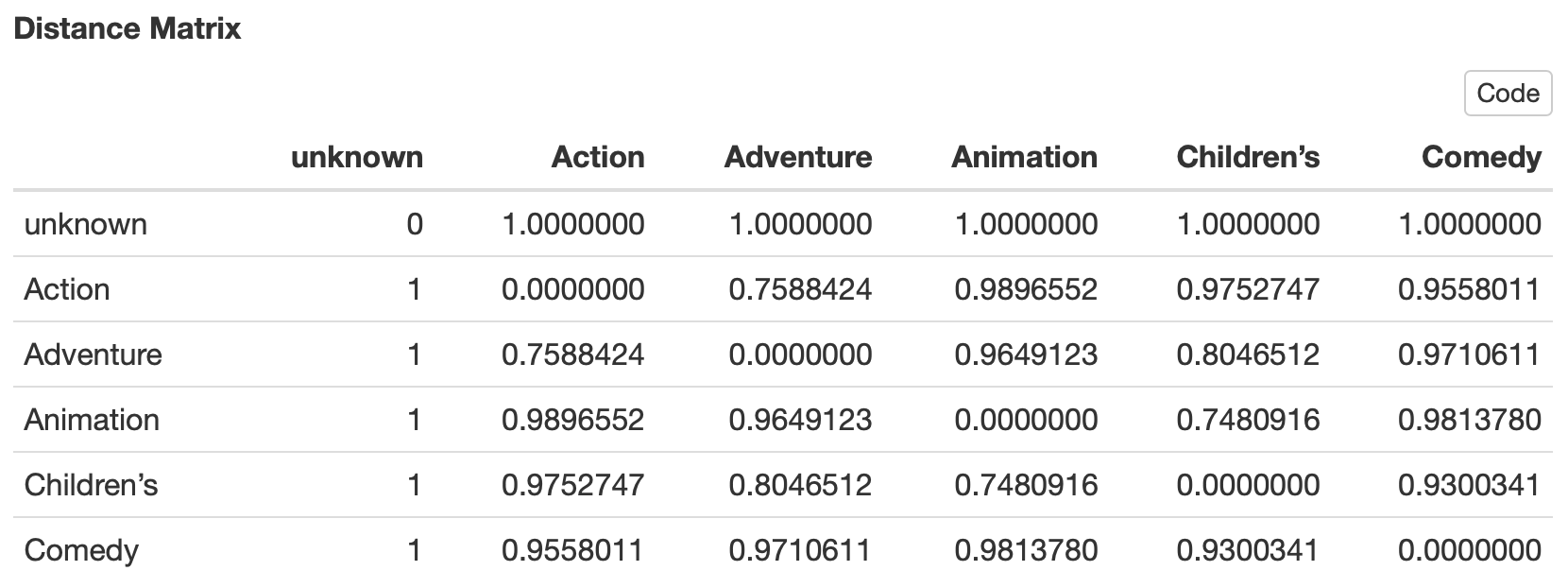
Task: Click the 0 cell in unknown row
Action: [x=414, y=224]
